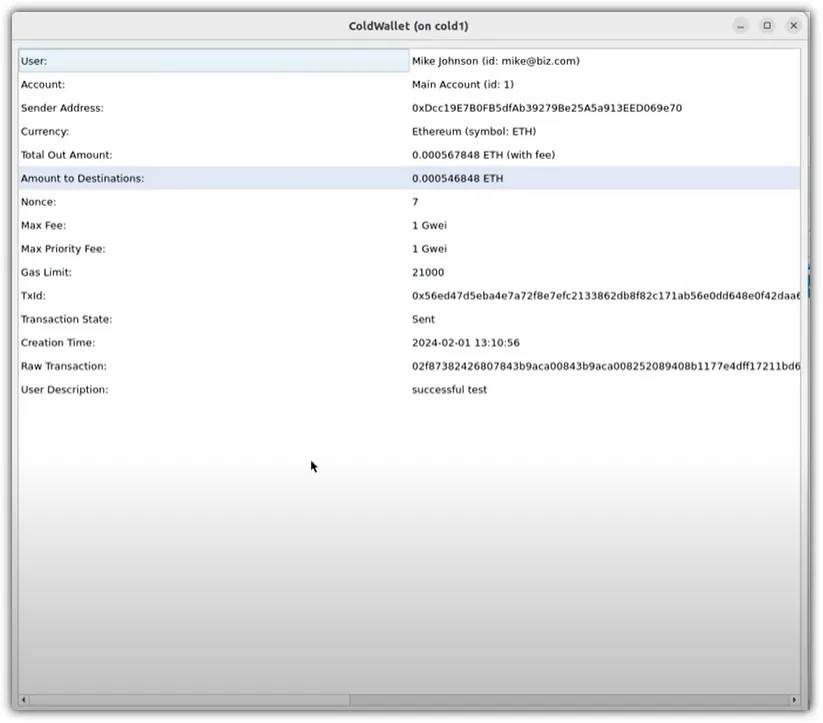
Task: Select value 'Ethereum (symbol: ETH)'
Action: 474,131
